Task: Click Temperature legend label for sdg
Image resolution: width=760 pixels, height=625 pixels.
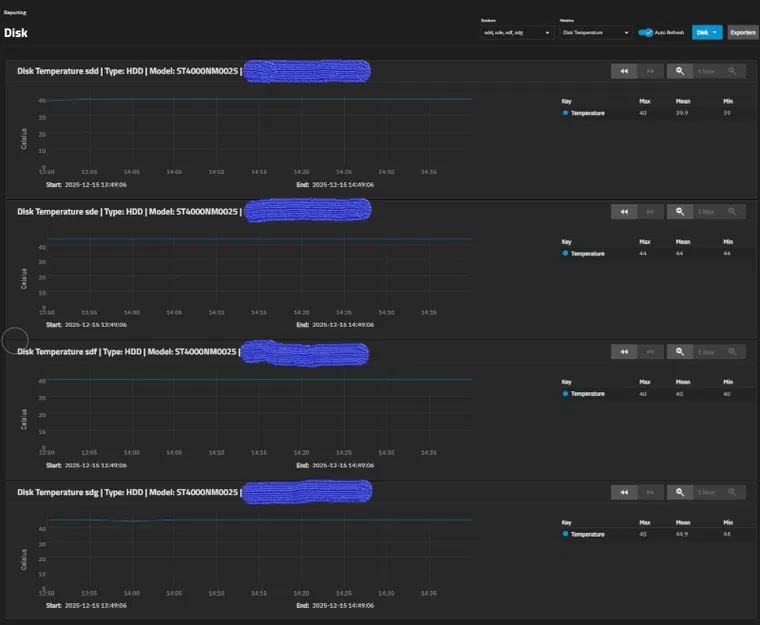Action: (x=587, y=534)
